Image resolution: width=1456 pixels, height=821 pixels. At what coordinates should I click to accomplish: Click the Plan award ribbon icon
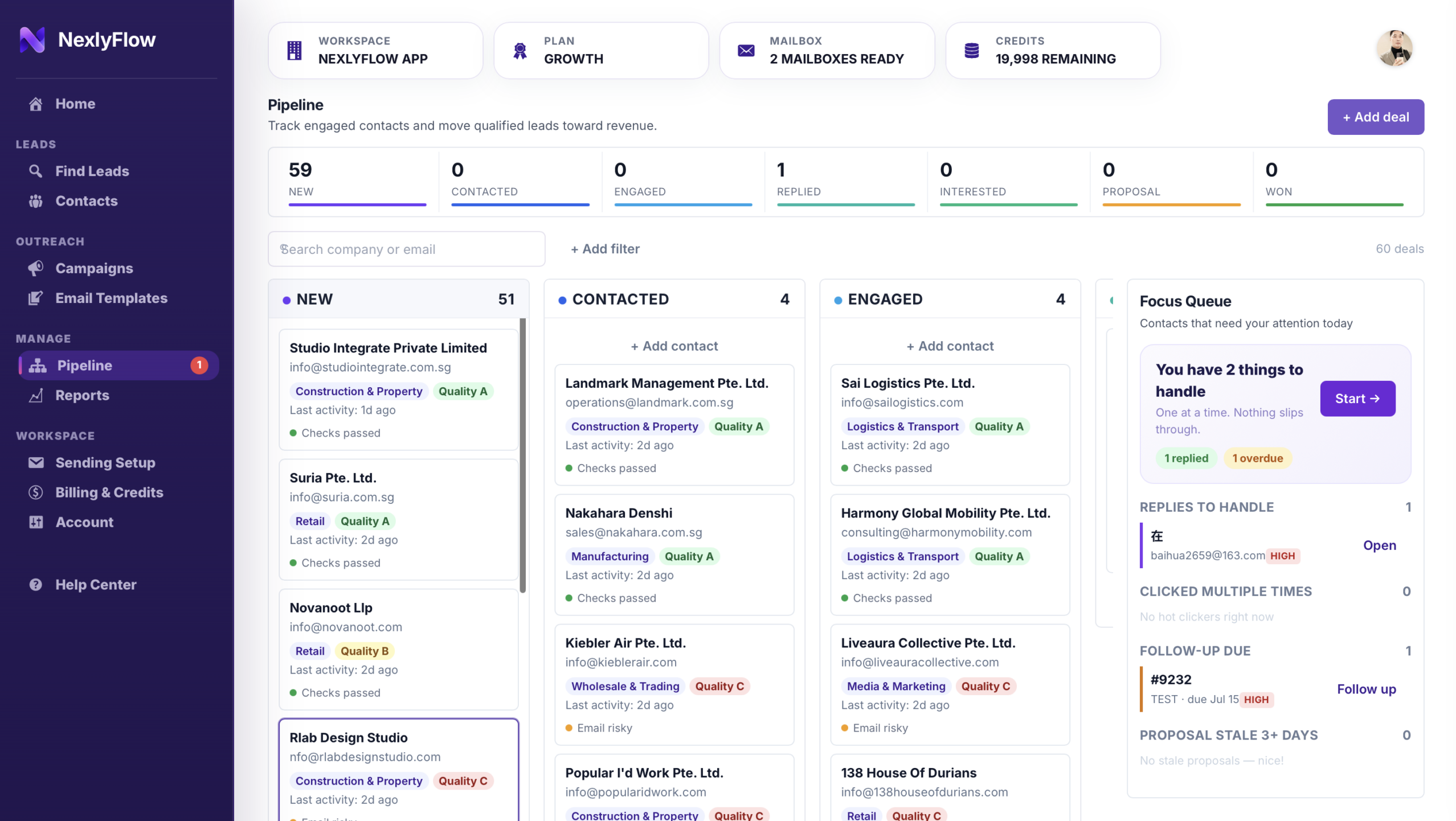click(x=520, y=51)
